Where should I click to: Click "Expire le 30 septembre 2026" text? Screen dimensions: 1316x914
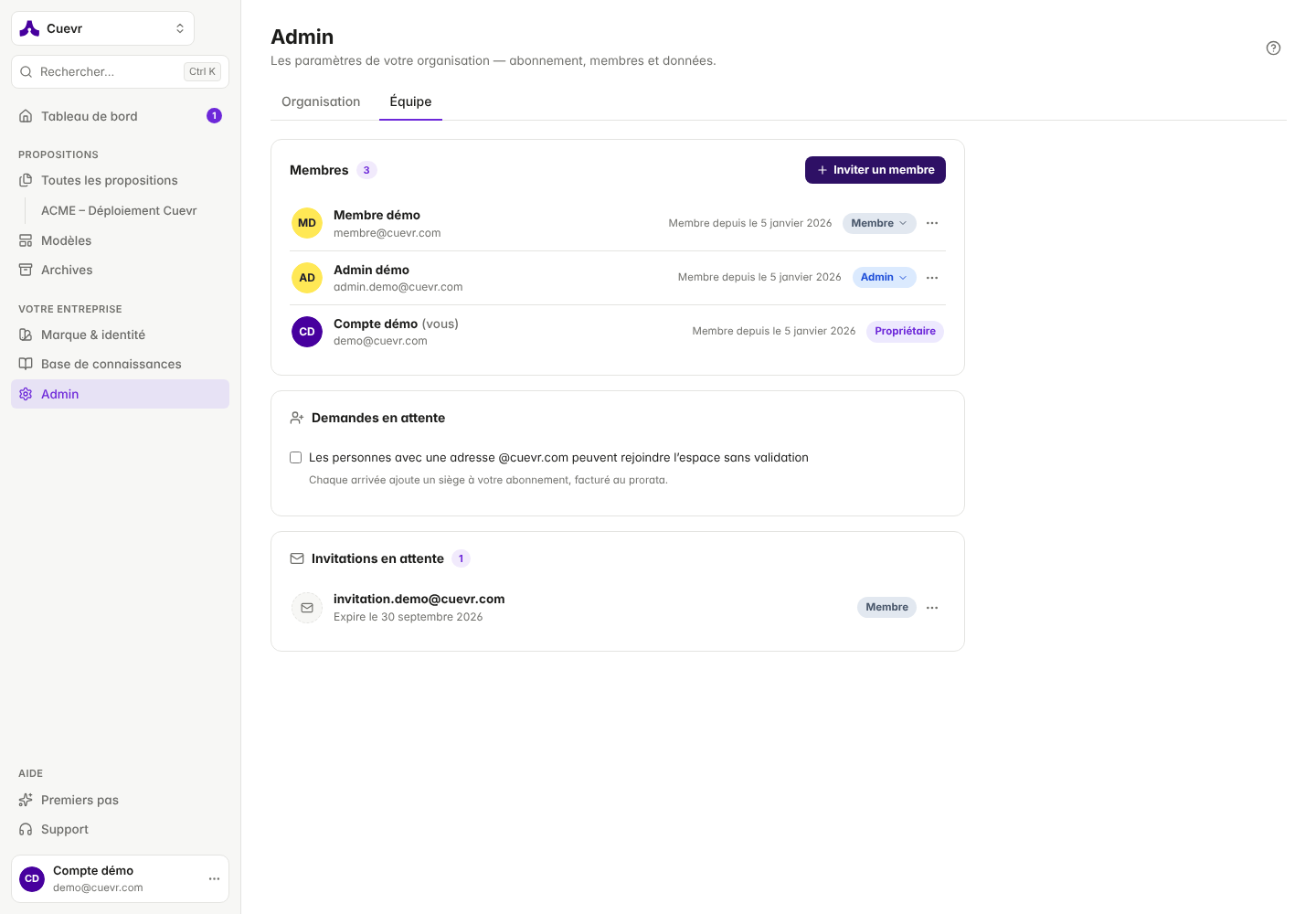pyautogui.click(x=408, y=617)
